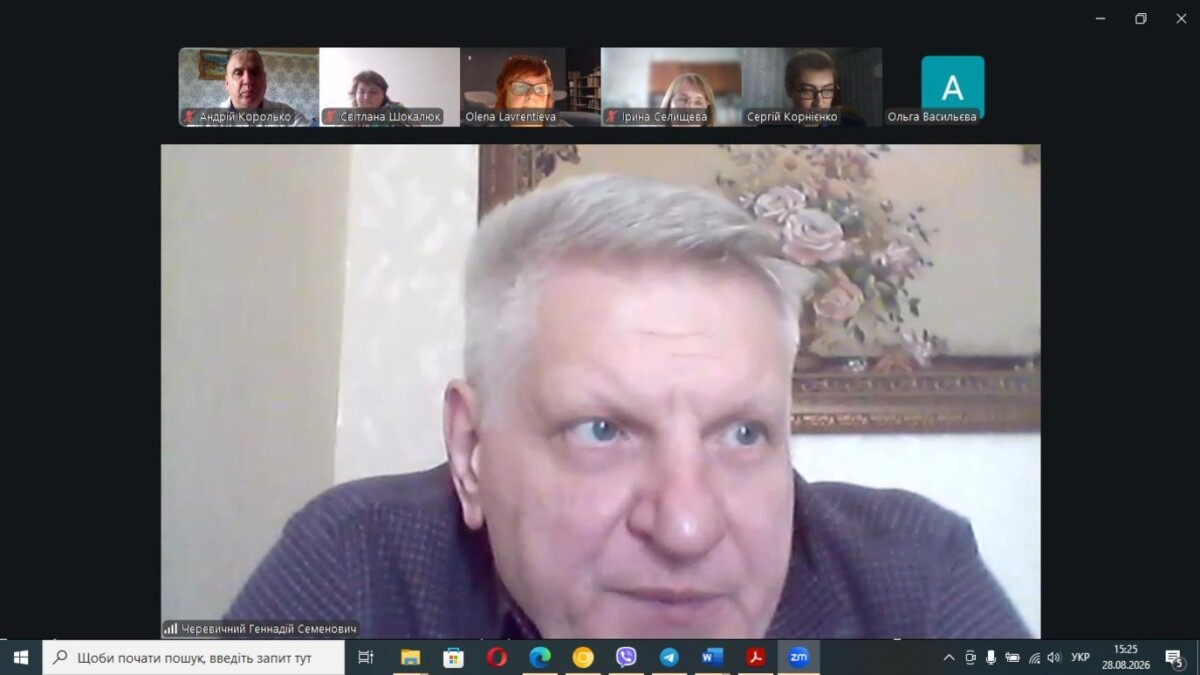Click Ольга Васильєва avatar tile
Viewport: 1200px width, 675px height.
click(x=952, y=87)
